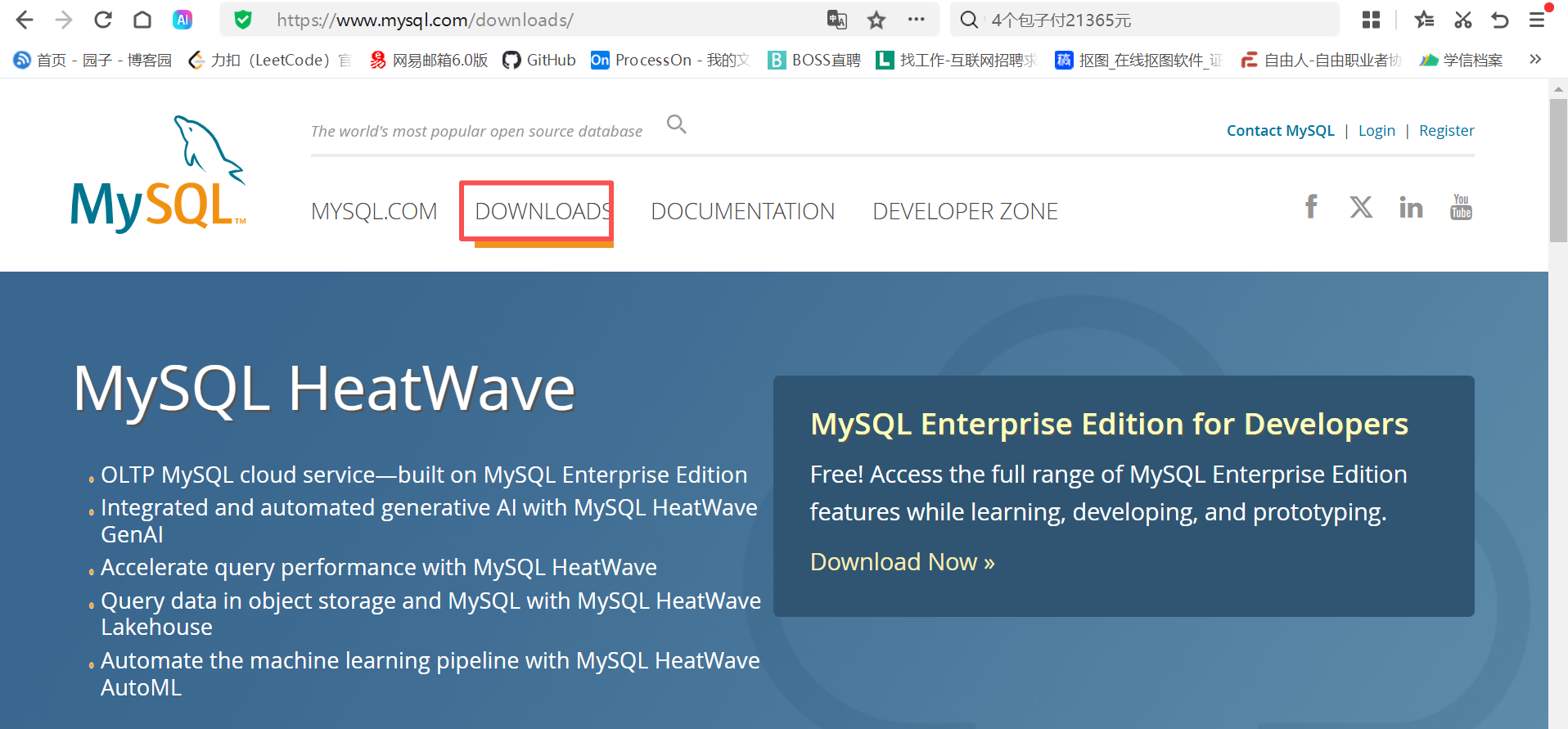Viewport: 1568px width, 729px height.
Task: Expand the hidden bookmarks chevron
Action: click(x=1535, y=59)
